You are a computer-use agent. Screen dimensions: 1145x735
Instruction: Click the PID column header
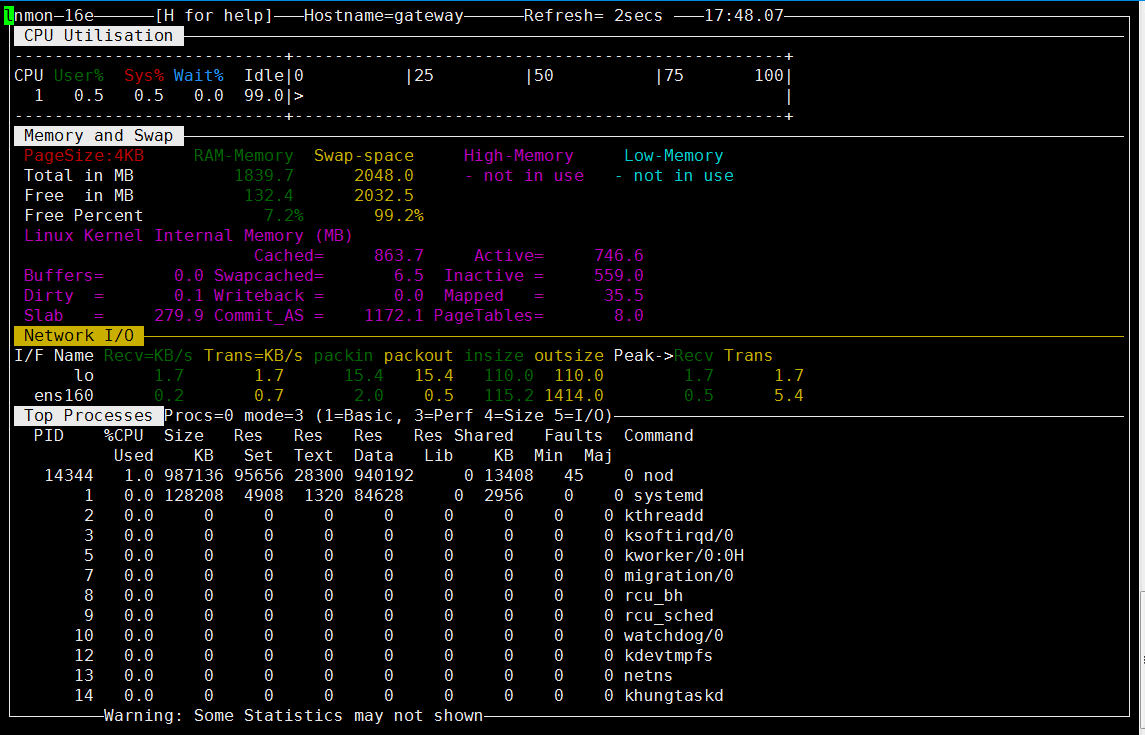click(49, 436)
